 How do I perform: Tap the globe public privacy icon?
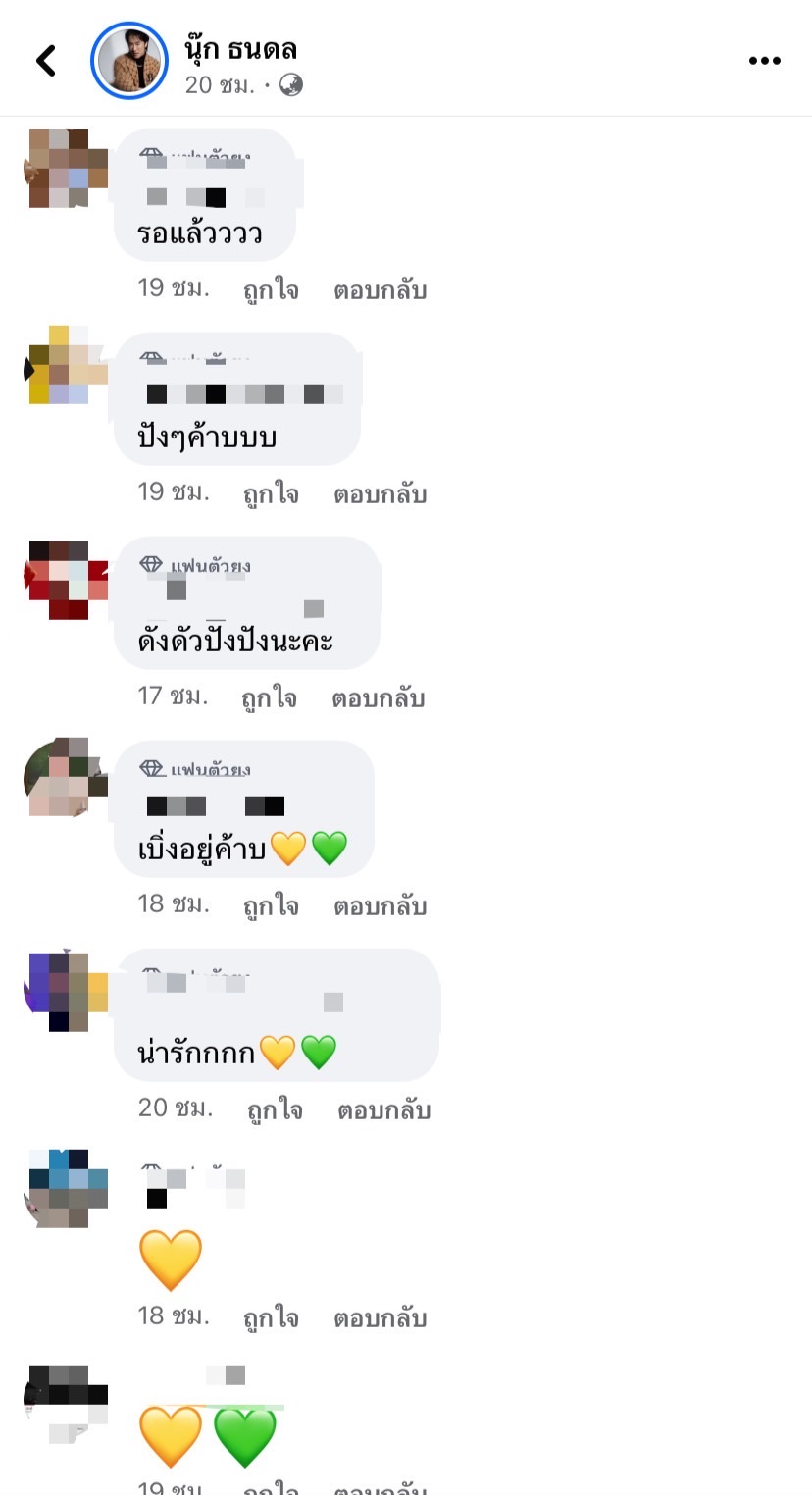(291, 85)
